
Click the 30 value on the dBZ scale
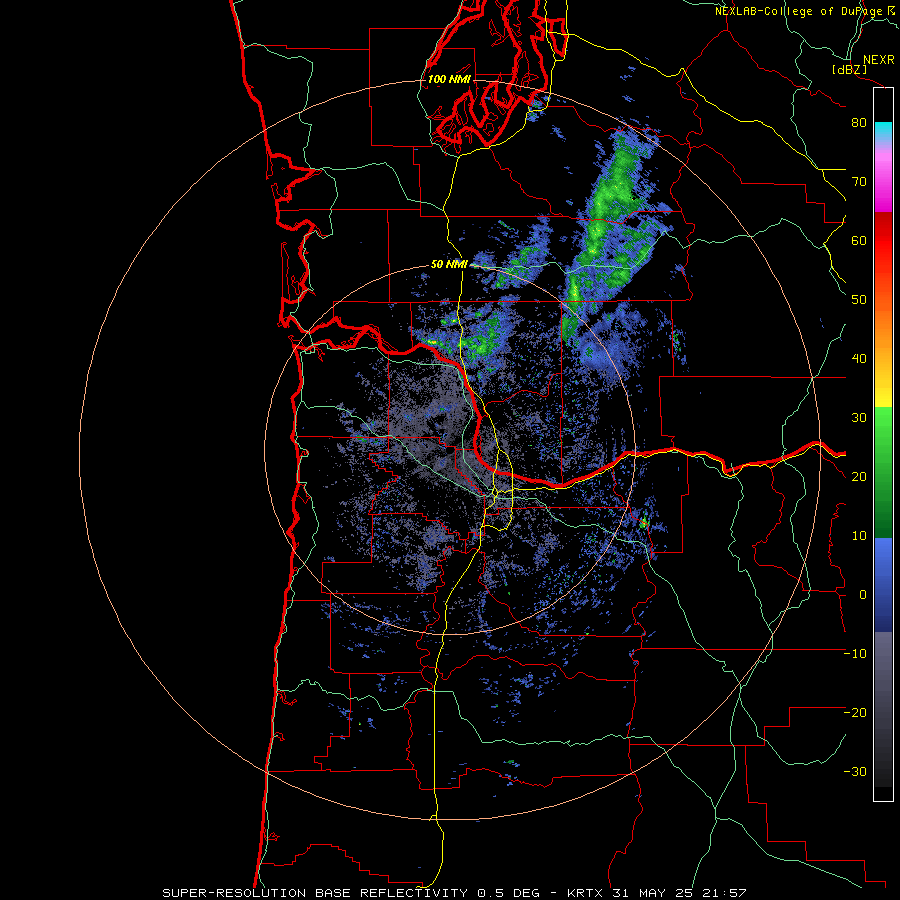[x=859, y=418]
